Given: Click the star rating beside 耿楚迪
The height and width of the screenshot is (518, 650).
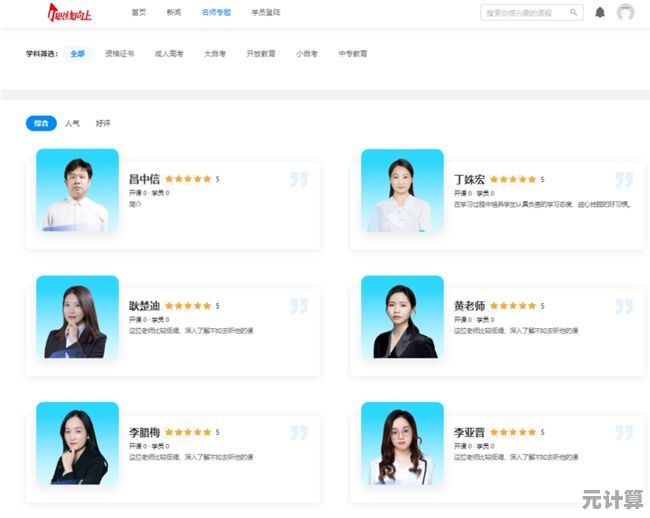Looking at the screenshot, I should (188, 306).
